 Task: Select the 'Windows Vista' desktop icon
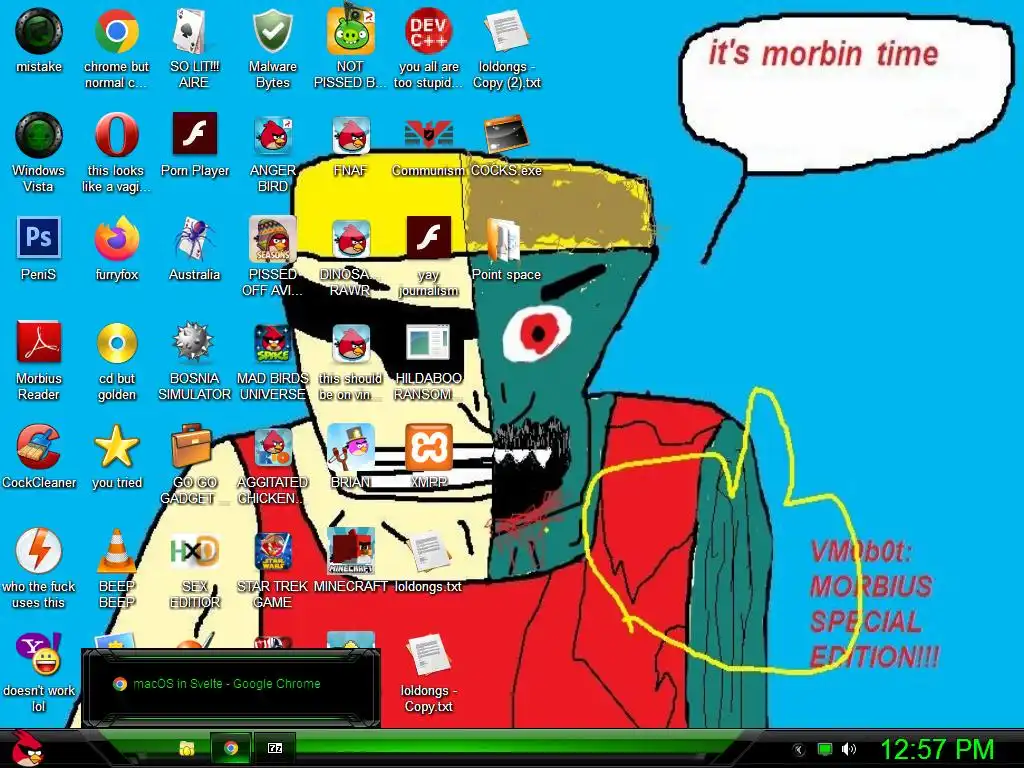pos(39,136)
